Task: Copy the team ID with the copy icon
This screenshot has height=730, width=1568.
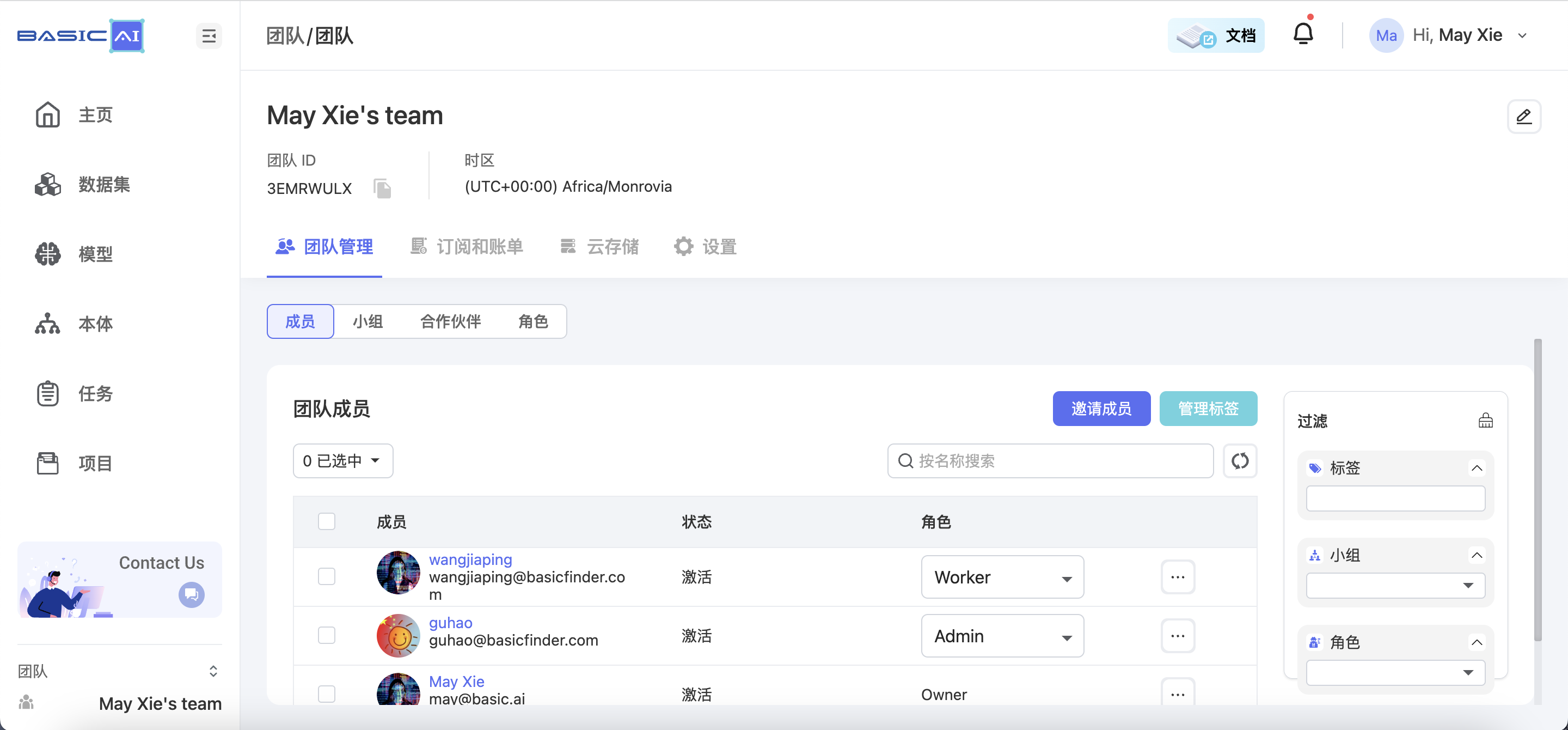Action: (x=382, y=188)
